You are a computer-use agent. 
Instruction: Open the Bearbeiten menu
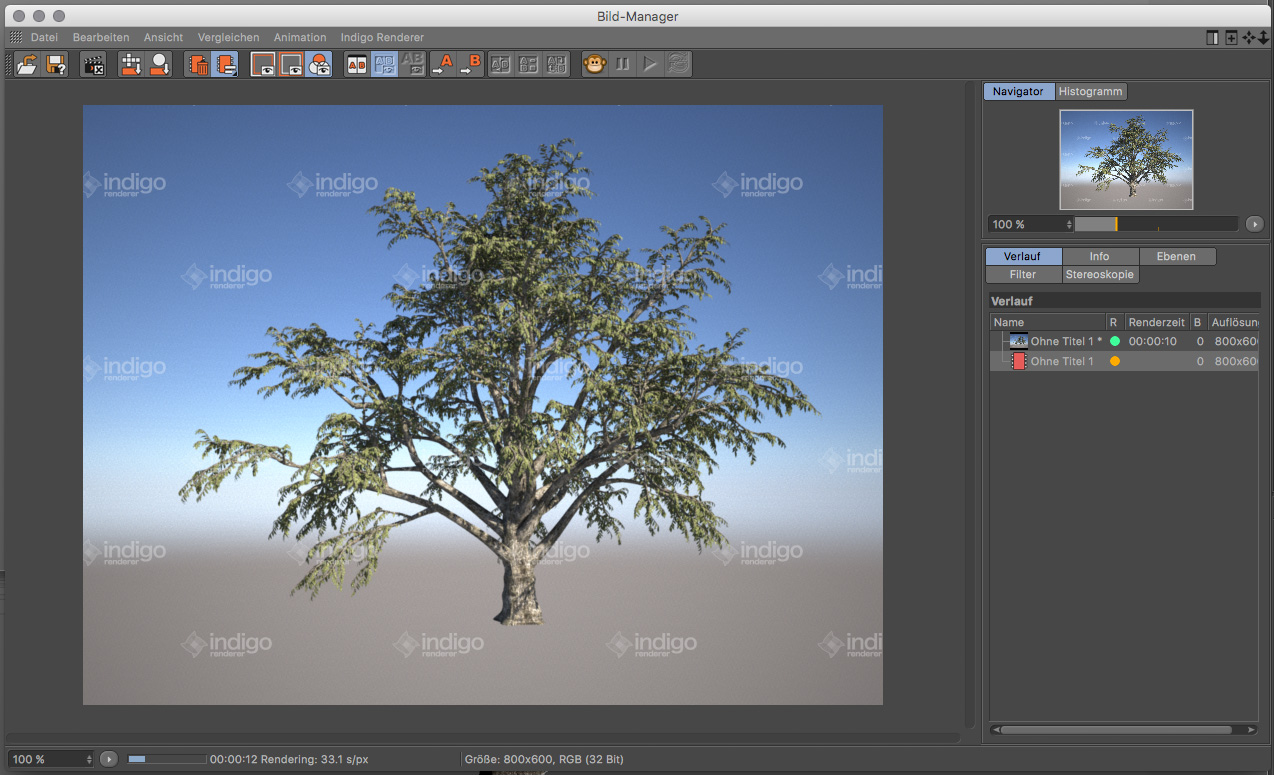pos(101,37)
